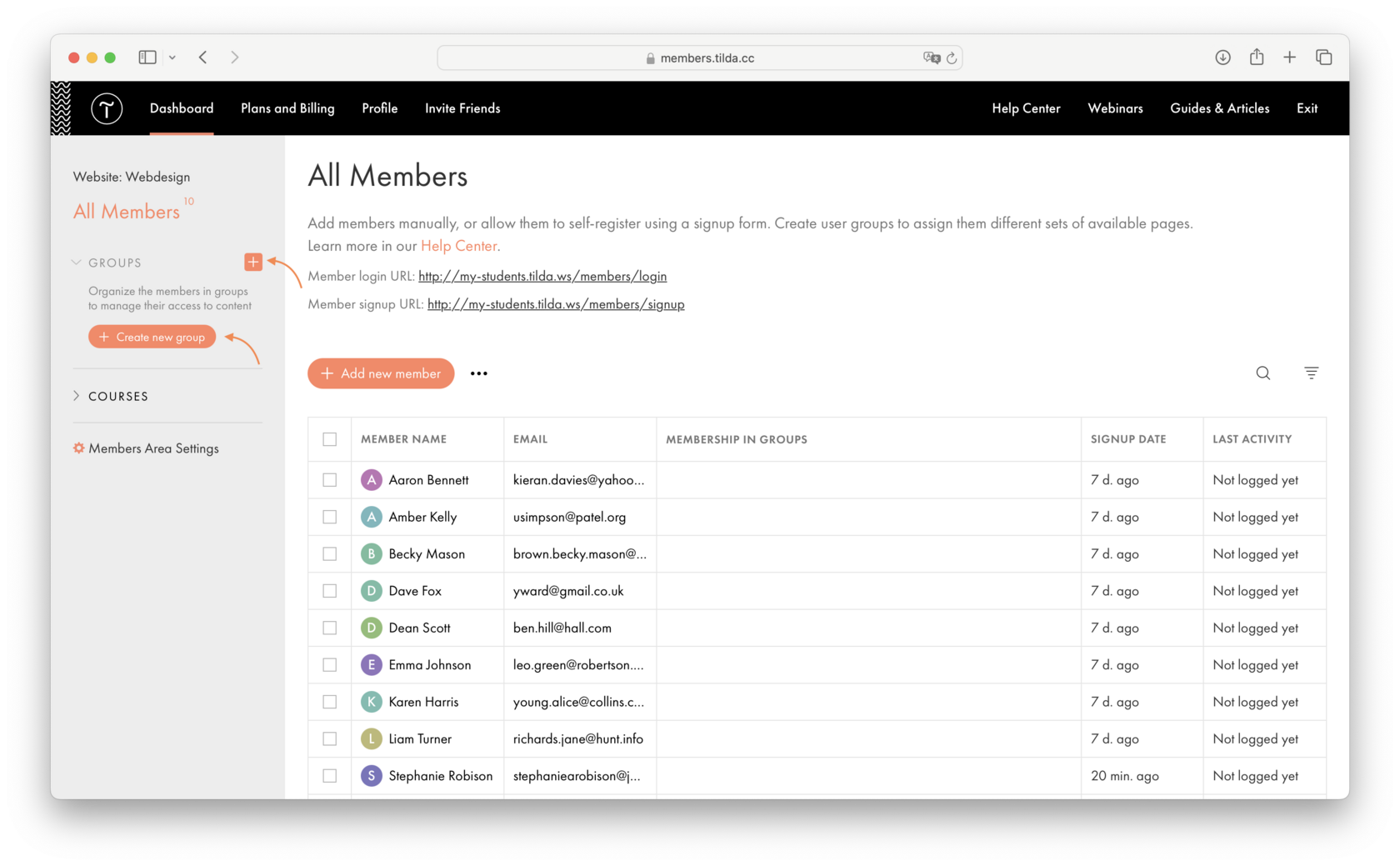Viewport: 1400px width, 866px height.
Task: Click the orange plus icon beside GROUPS
Action: pos(253,262)
